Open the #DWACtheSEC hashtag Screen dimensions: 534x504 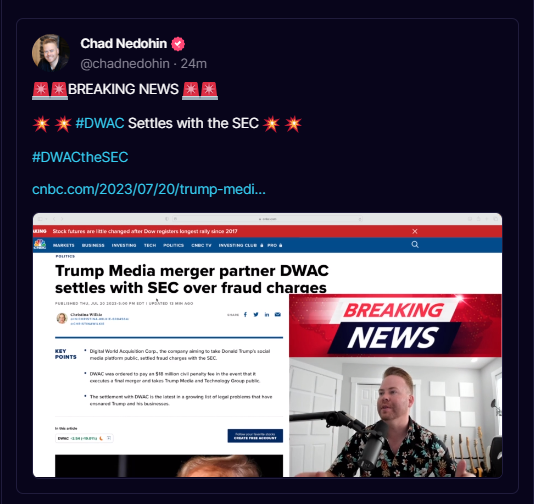80,157
